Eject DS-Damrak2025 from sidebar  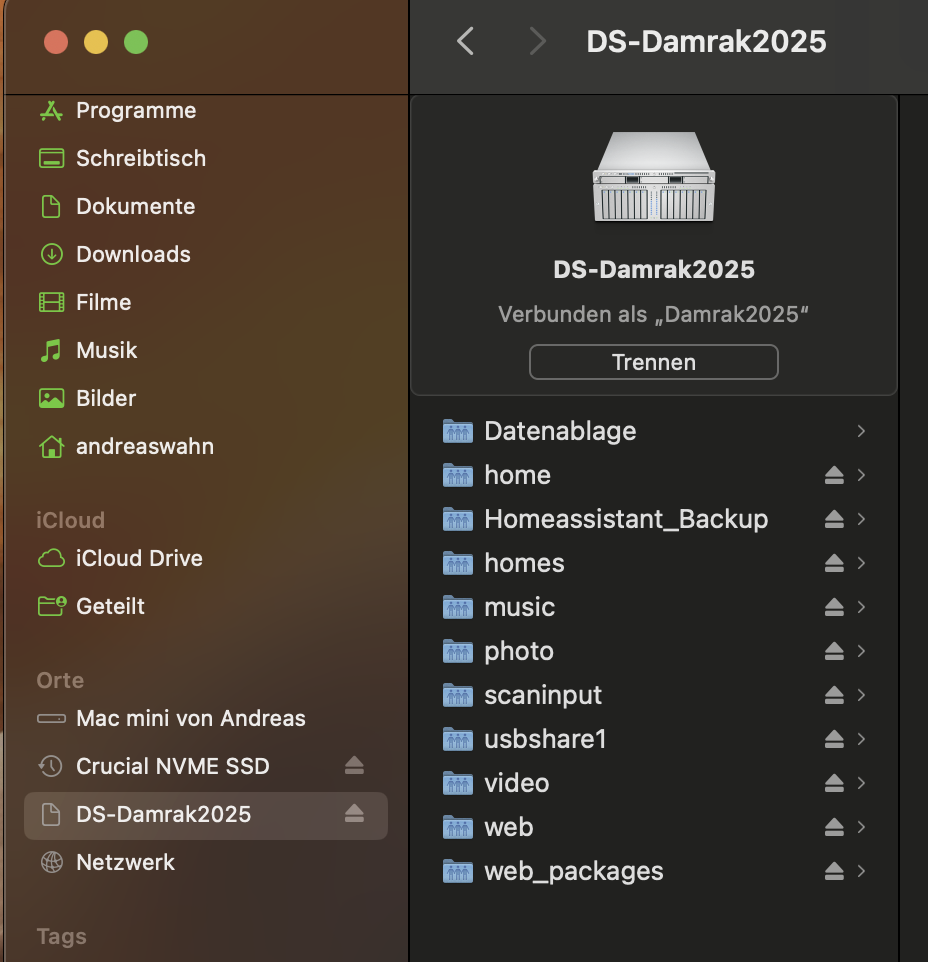pyautogui.click(x=354, y=814)
